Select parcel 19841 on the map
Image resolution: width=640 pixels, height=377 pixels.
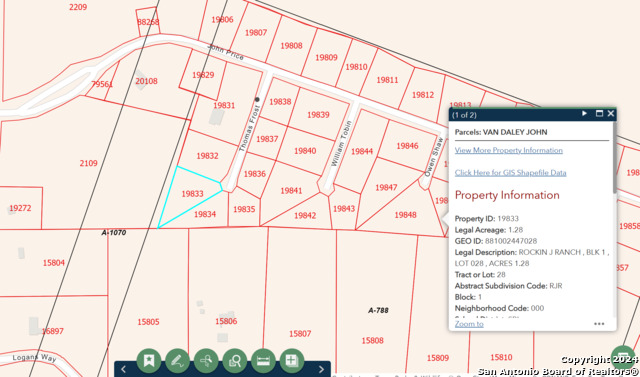pyautogui.click(x=291, y=191)
